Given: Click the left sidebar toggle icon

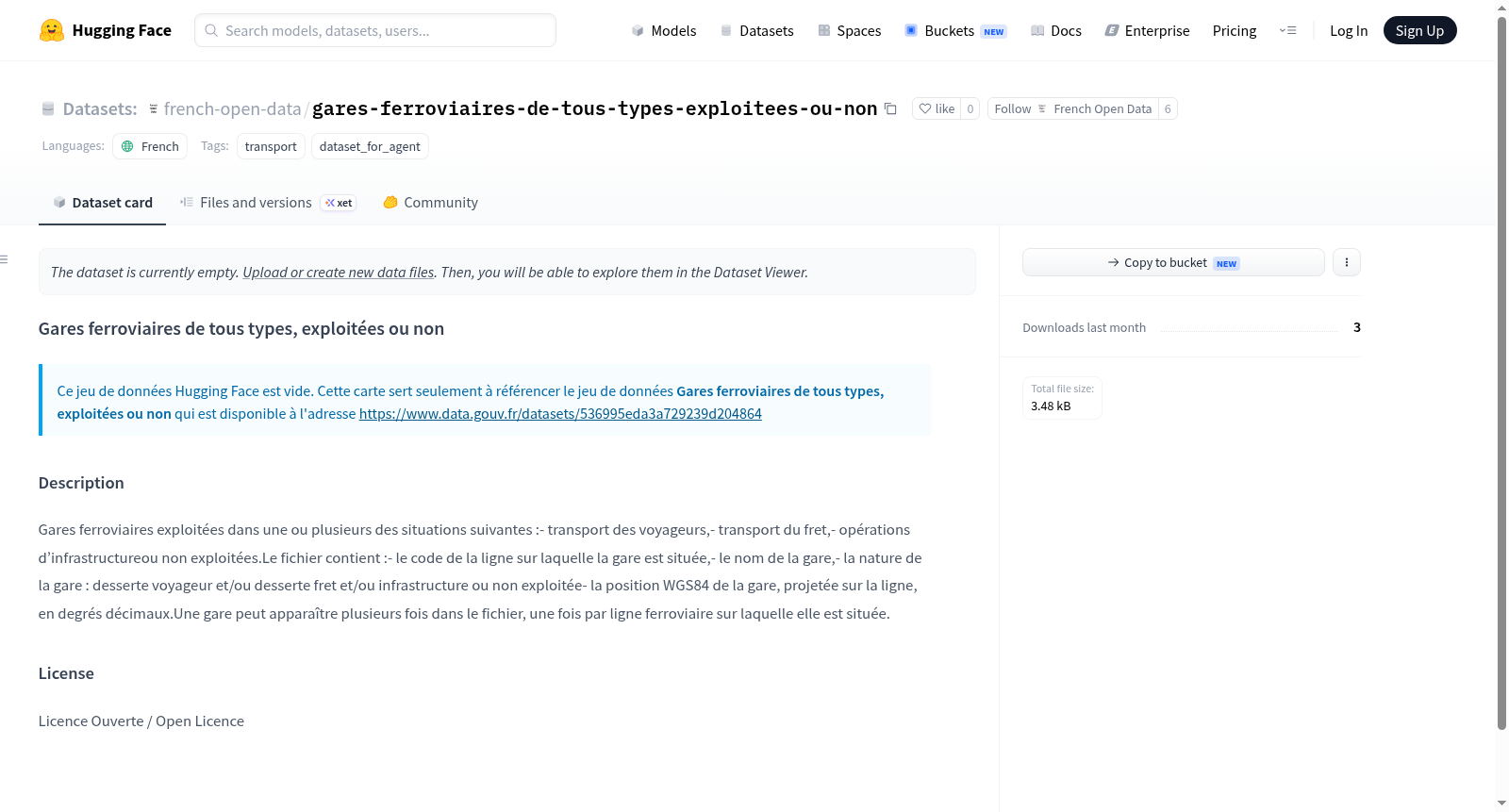Looking at the screenshot, I should tap(4, 259).
